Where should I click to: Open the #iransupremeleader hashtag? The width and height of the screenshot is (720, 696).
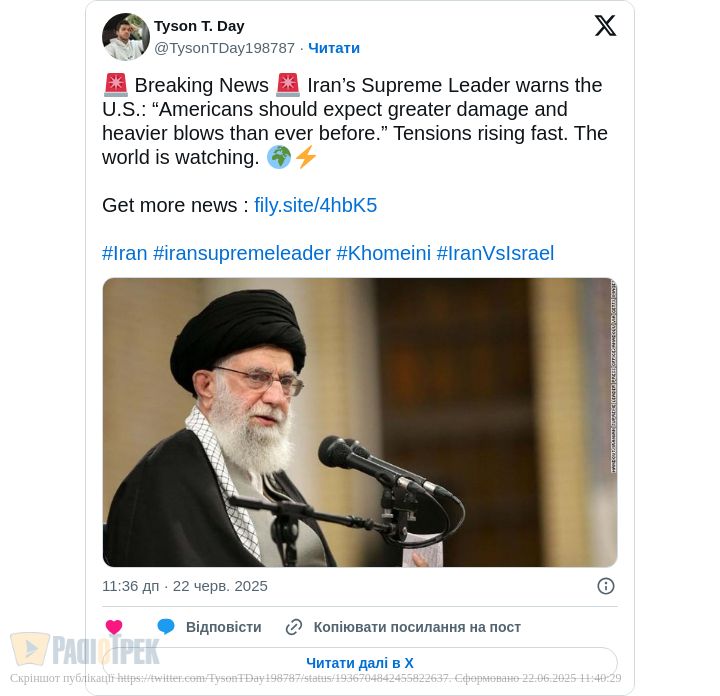coord(242,253)
